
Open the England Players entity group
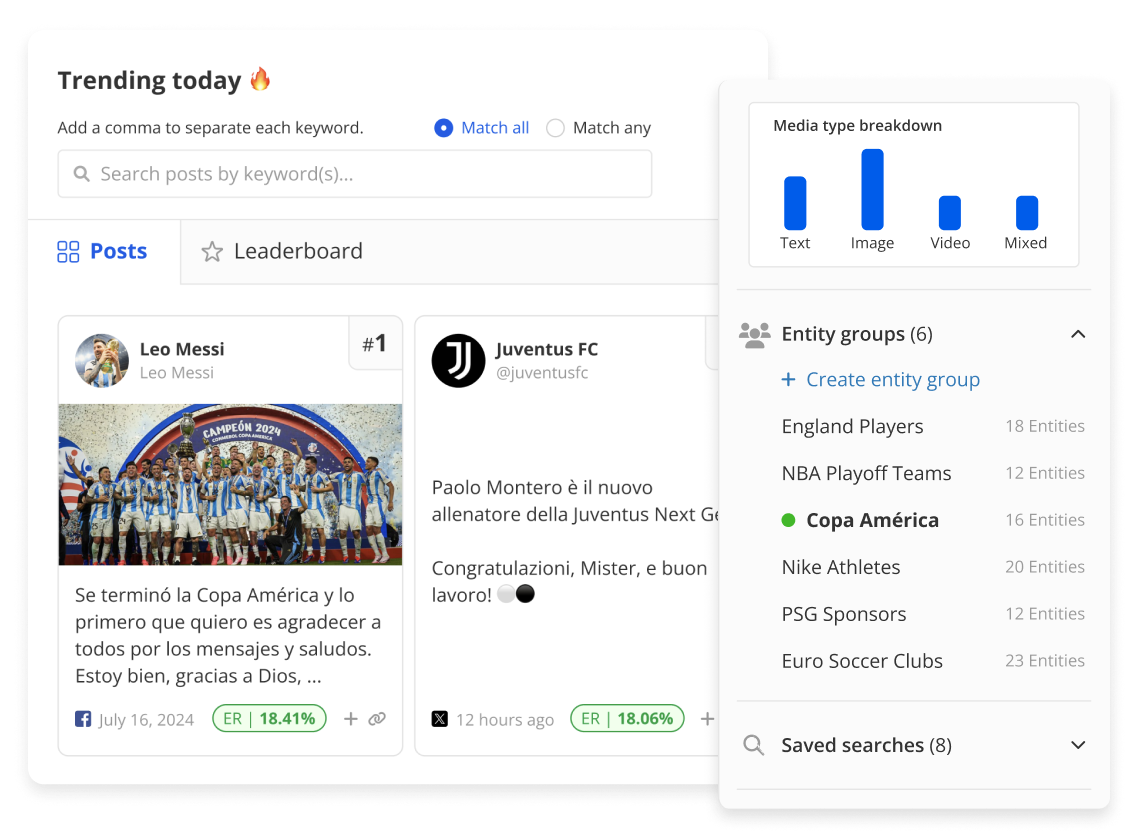pos(852,426)
